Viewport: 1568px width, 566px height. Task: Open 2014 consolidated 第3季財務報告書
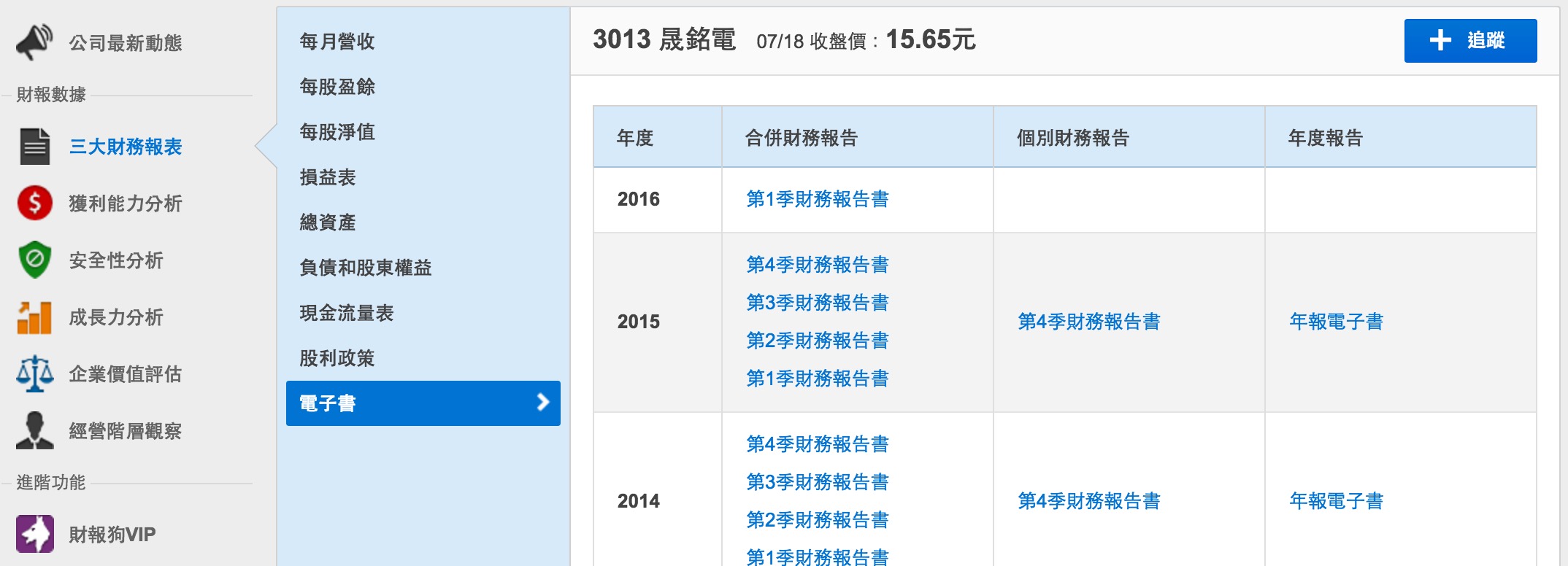[818, 482]
